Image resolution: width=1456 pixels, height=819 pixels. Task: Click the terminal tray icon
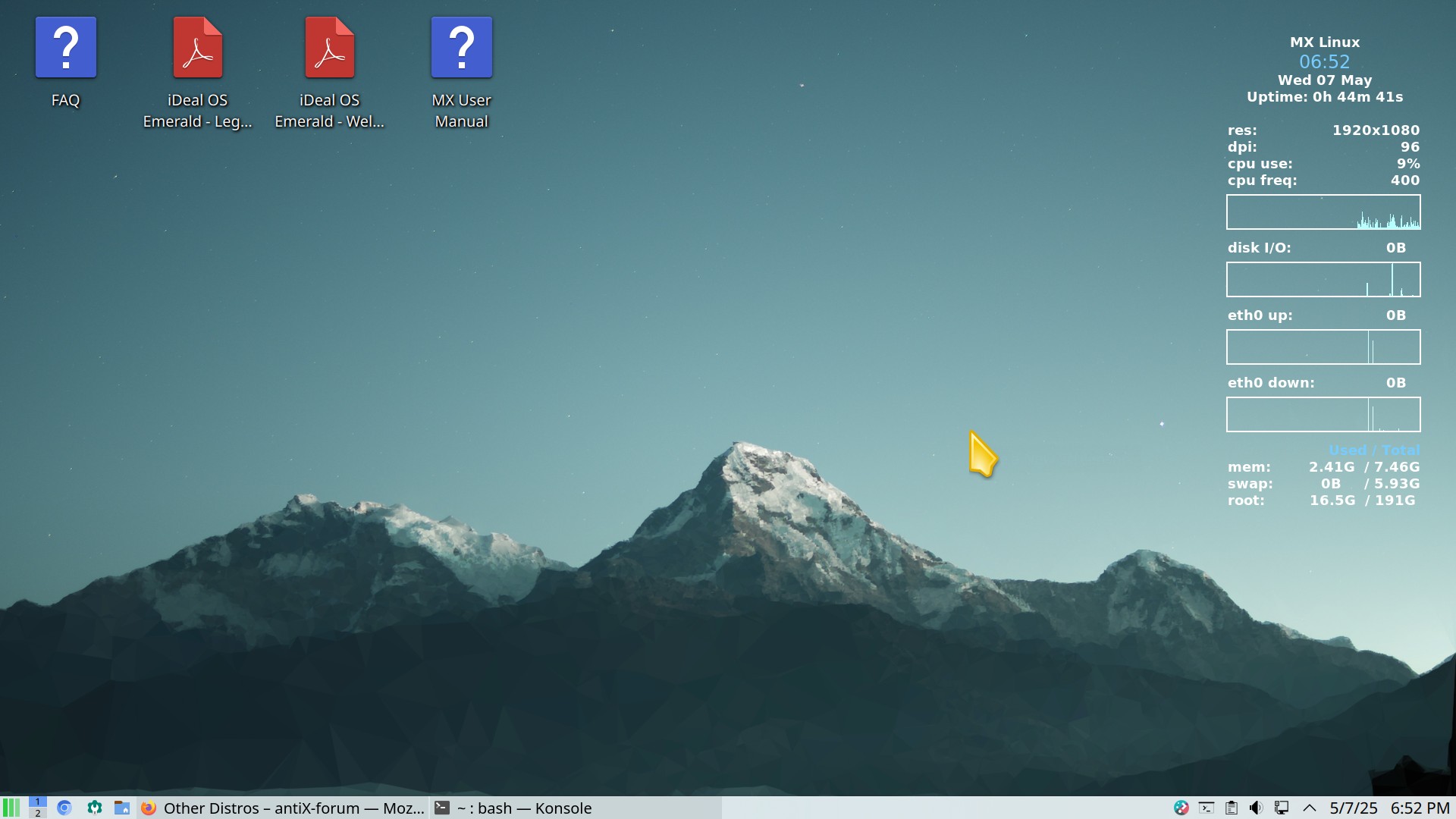coord(1207,808)
